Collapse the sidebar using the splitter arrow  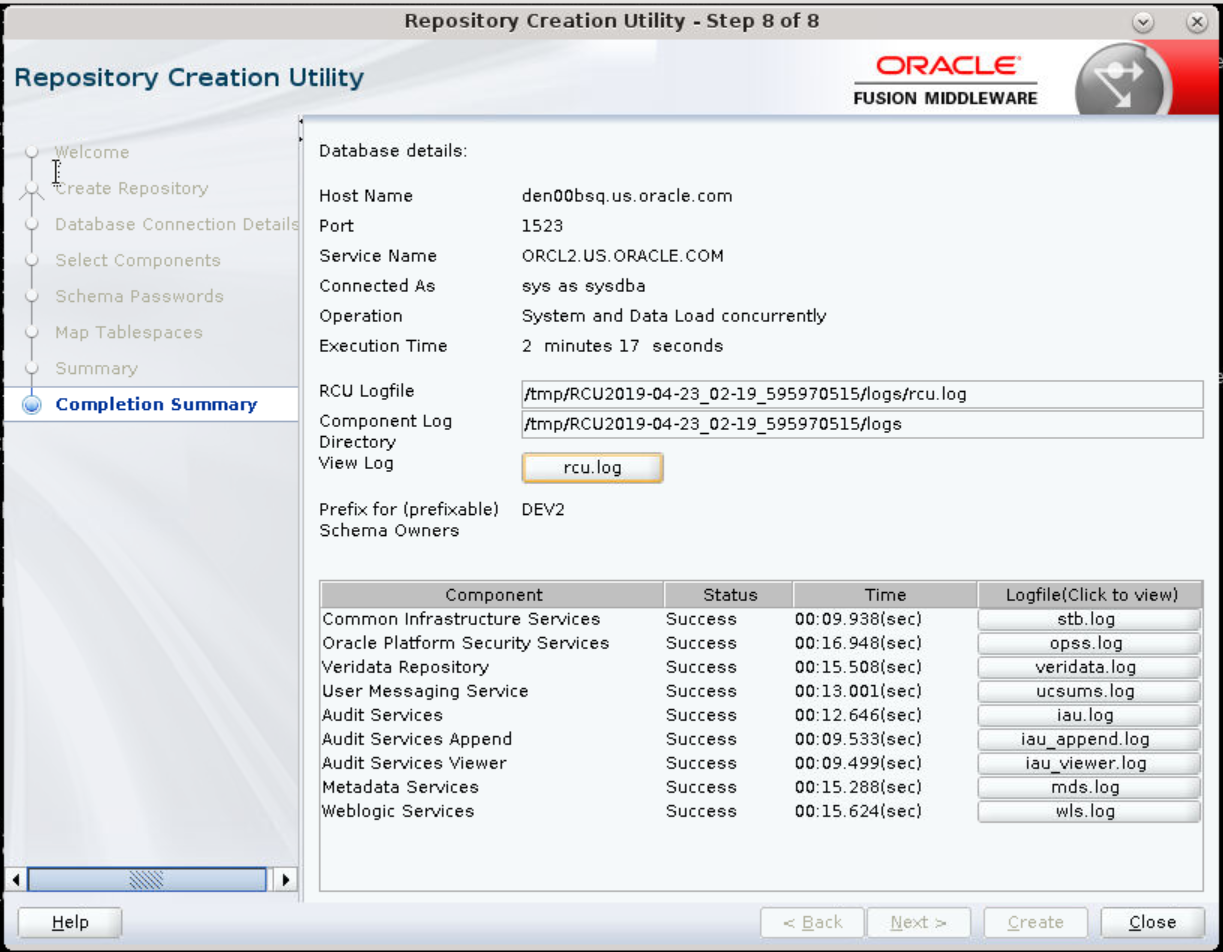(301, 123)
